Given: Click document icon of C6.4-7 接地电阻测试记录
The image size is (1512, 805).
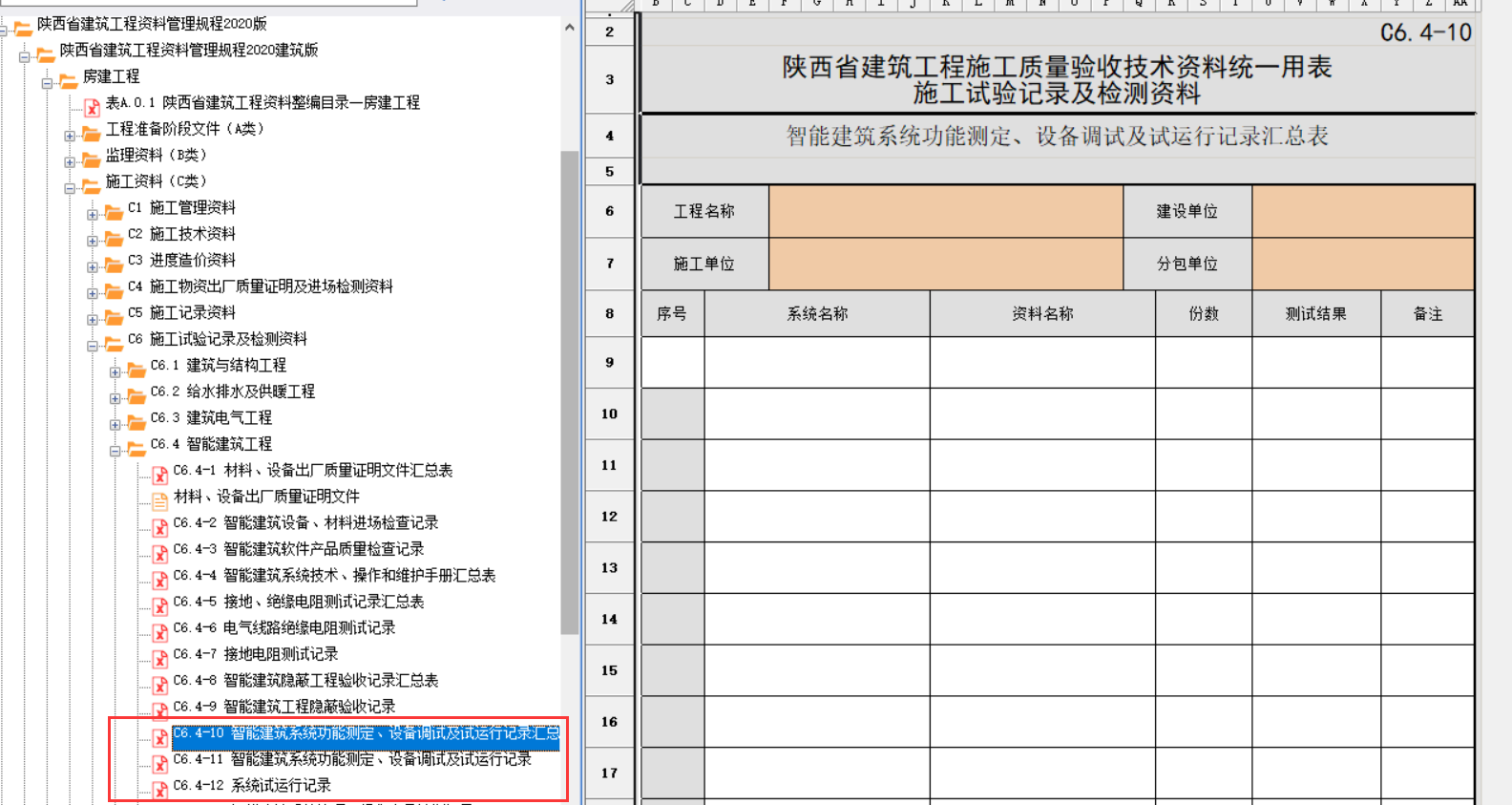Looking at the screenshot, I should (160, 658).
